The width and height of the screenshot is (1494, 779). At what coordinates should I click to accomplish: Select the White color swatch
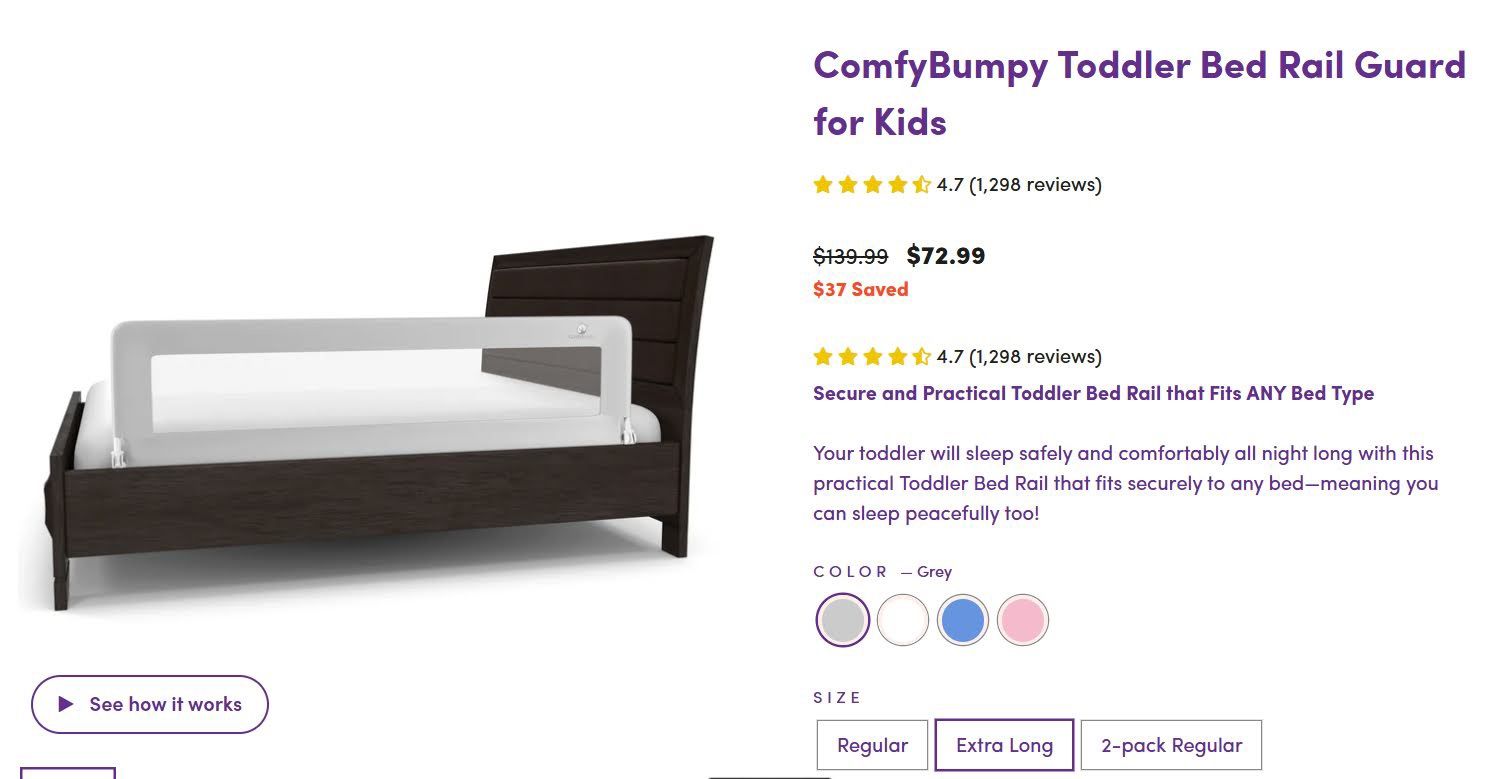pyautogui.click(x=902, y=620)
